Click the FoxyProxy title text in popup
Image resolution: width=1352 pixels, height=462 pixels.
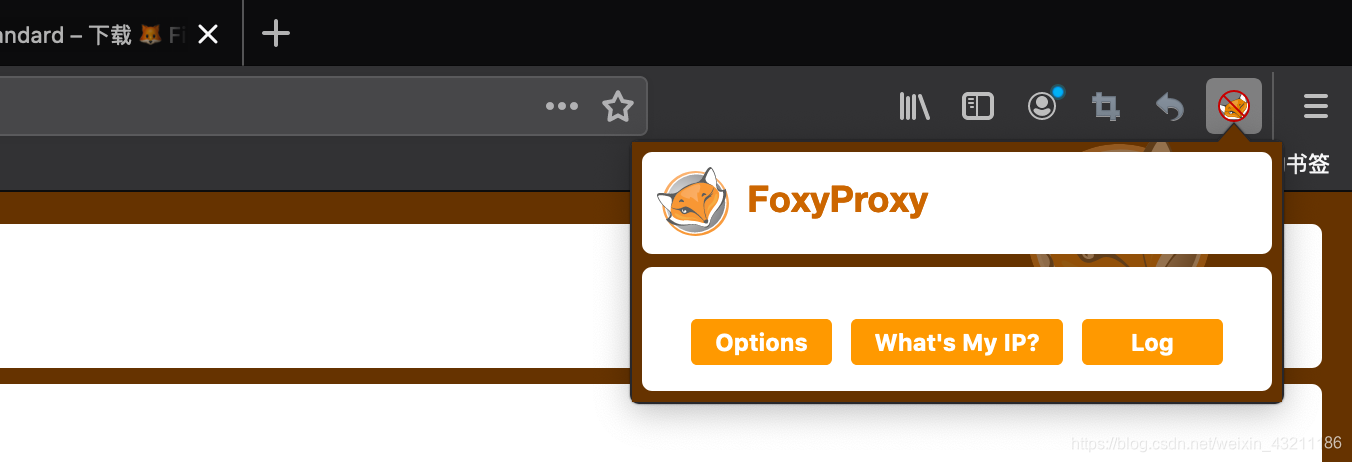[838, 201]
